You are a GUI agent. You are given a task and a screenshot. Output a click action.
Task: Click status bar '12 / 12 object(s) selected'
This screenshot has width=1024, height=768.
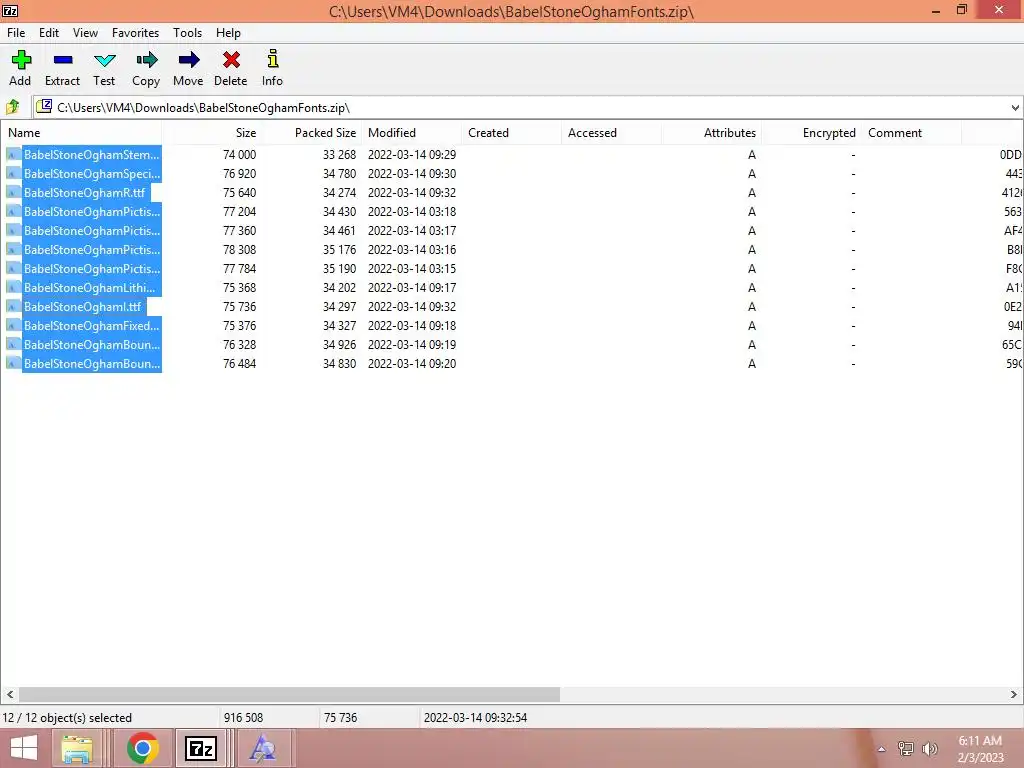[x=67, y=718]
